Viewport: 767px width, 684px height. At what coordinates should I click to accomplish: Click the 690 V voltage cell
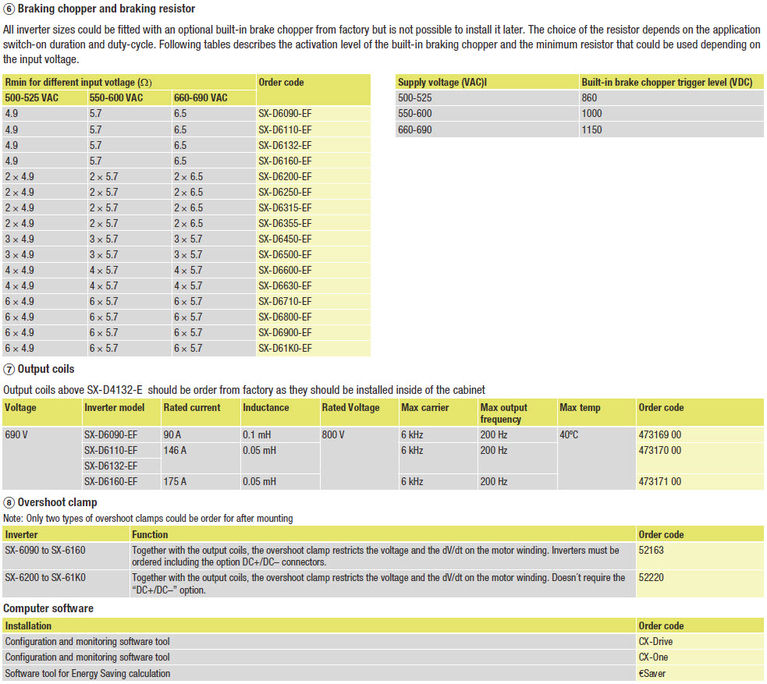[18, 435]
